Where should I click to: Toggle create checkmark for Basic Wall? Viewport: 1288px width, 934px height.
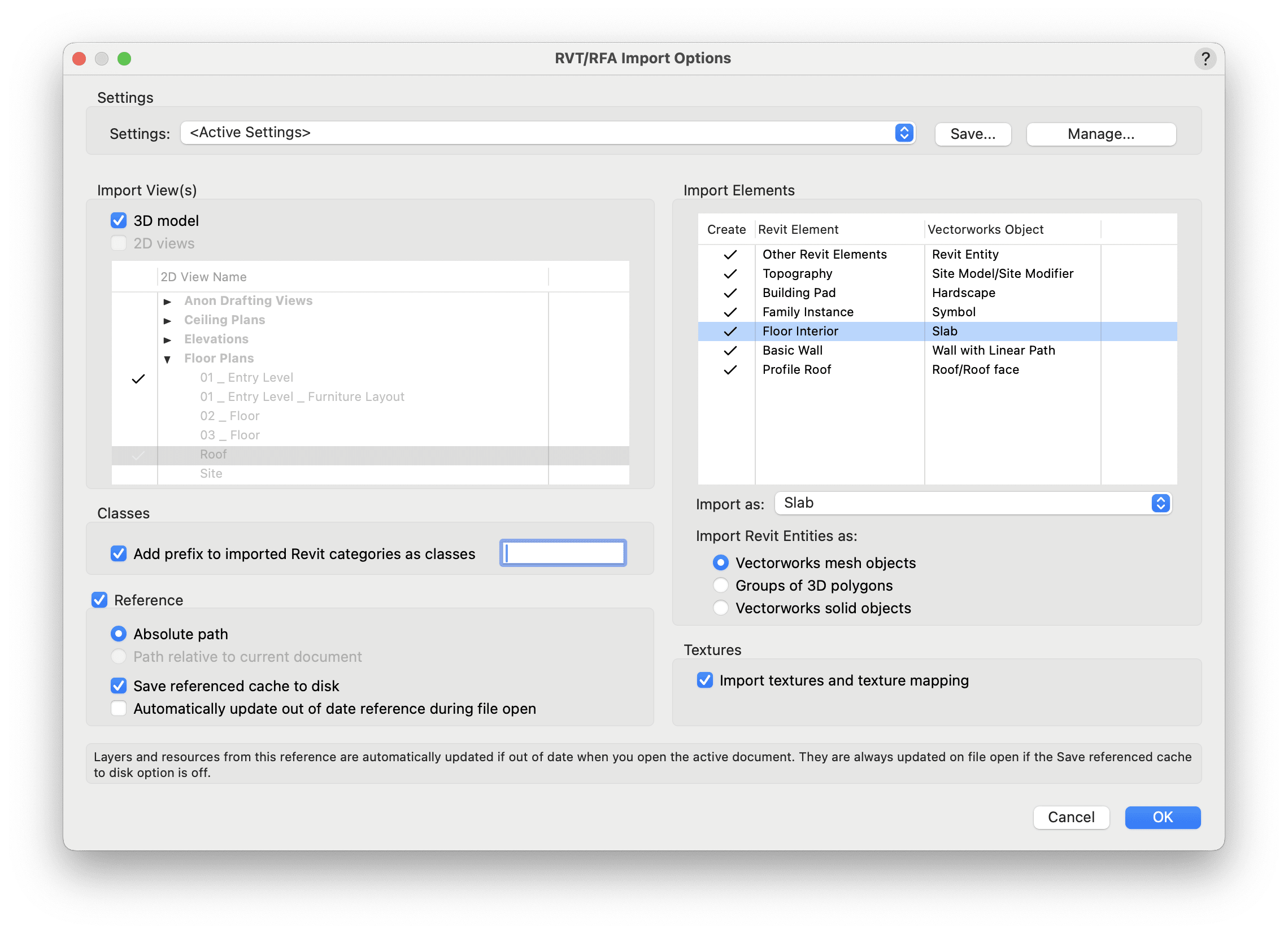730,350
